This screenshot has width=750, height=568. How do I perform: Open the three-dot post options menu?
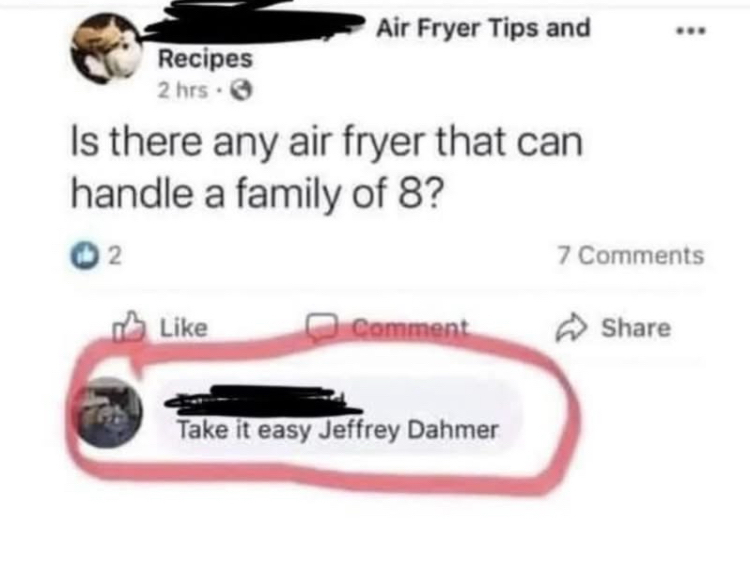tap(690, 32)
